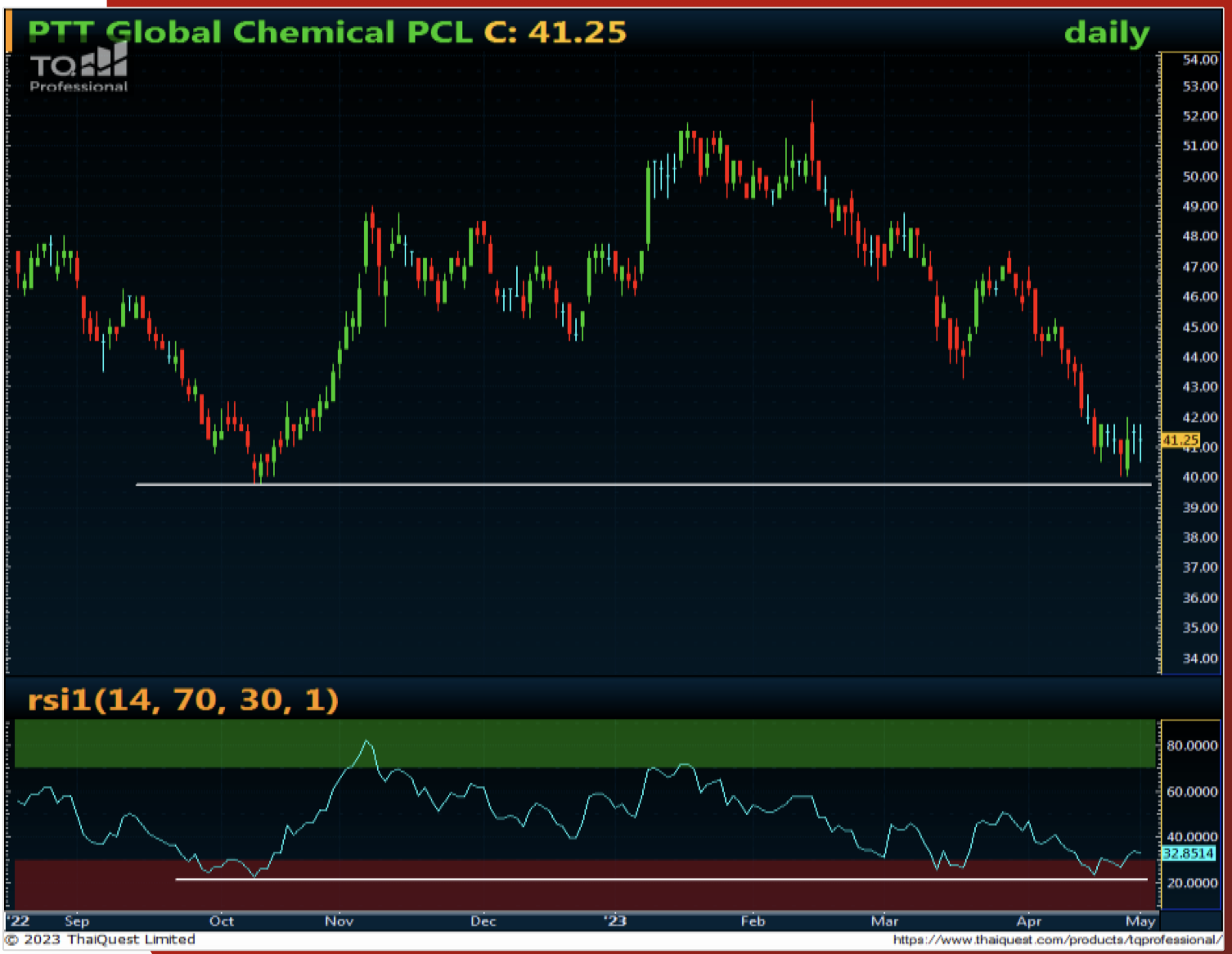This screenshot has height=954, width=1232.
Task: Click the Nov label on time axis
Action: click(x=339, y=921)
